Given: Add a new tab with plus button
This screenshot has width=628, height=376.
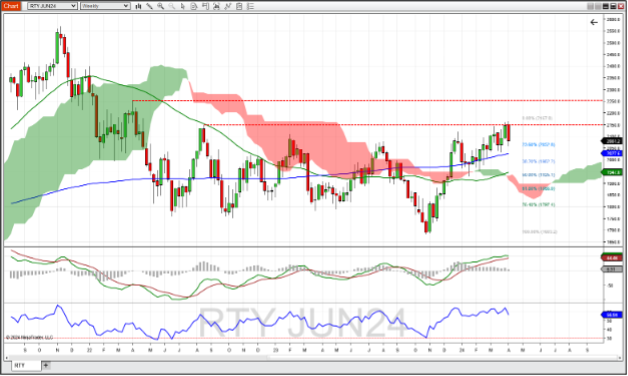Looking at the screenshot, I should click(x=46, y=365).
